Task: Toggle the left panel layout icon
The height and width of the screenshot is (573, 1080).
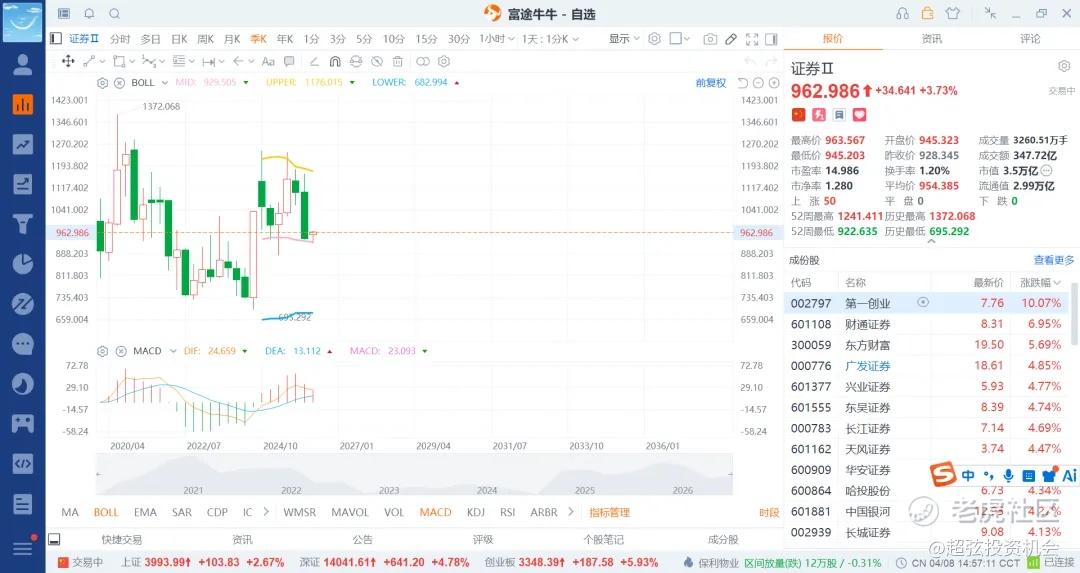Action: pyautogui.click(x=56, y=39)
